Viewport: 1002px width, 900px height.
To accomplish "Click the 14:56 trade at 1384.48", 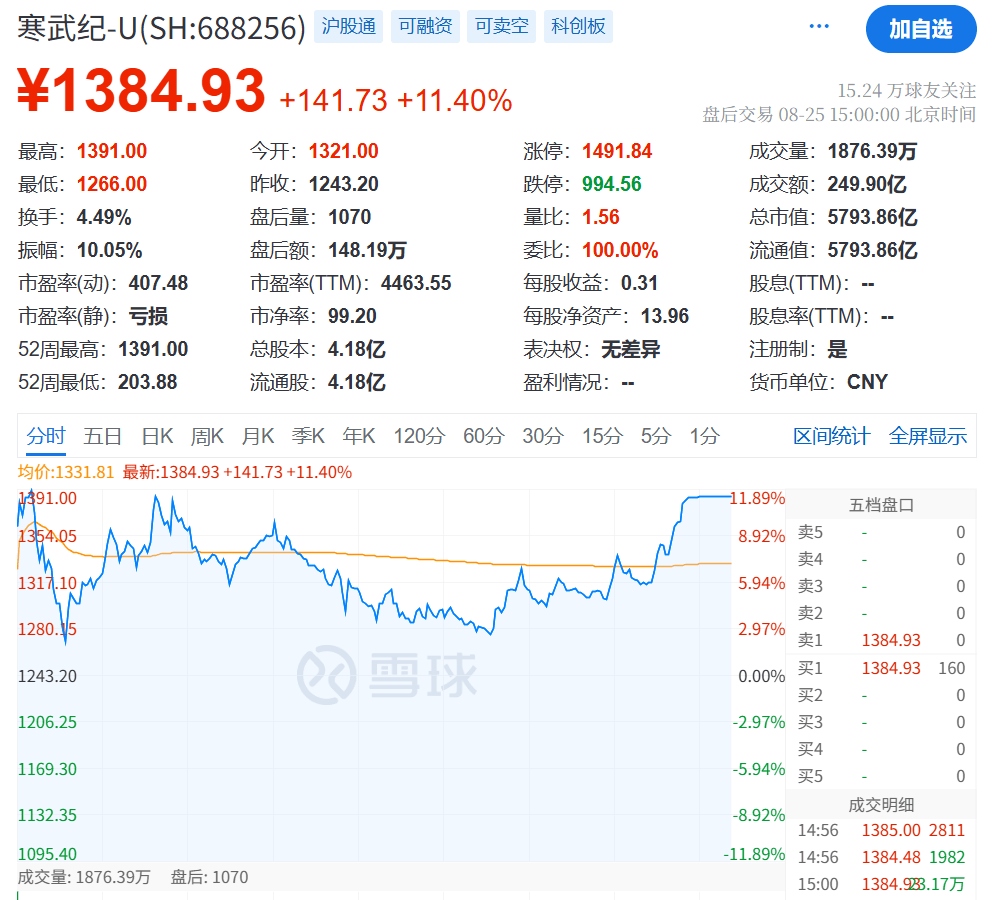I will point(881,857).
